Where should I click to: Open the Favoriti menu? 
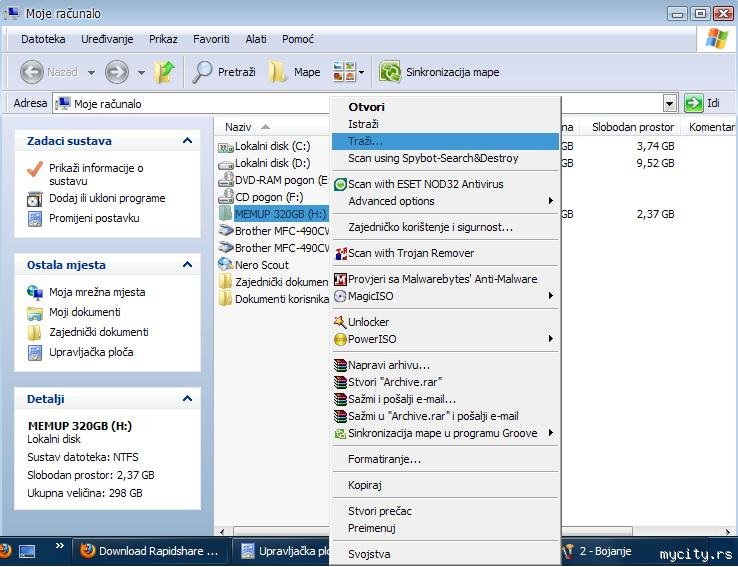tap(211, 39)
